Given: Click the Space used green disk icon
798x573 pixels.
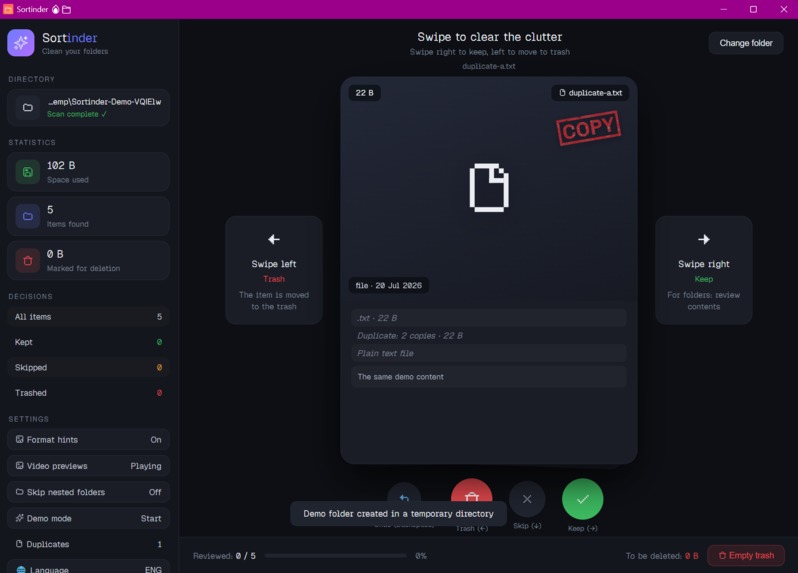Looking at the screenshot, I should 28,172.
